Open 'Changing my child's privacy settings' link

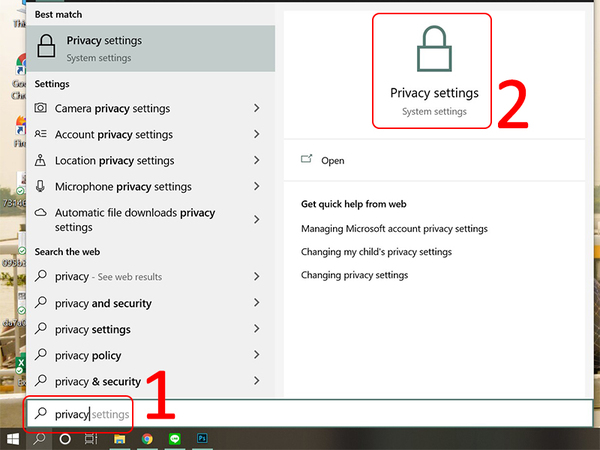(376, 252)
